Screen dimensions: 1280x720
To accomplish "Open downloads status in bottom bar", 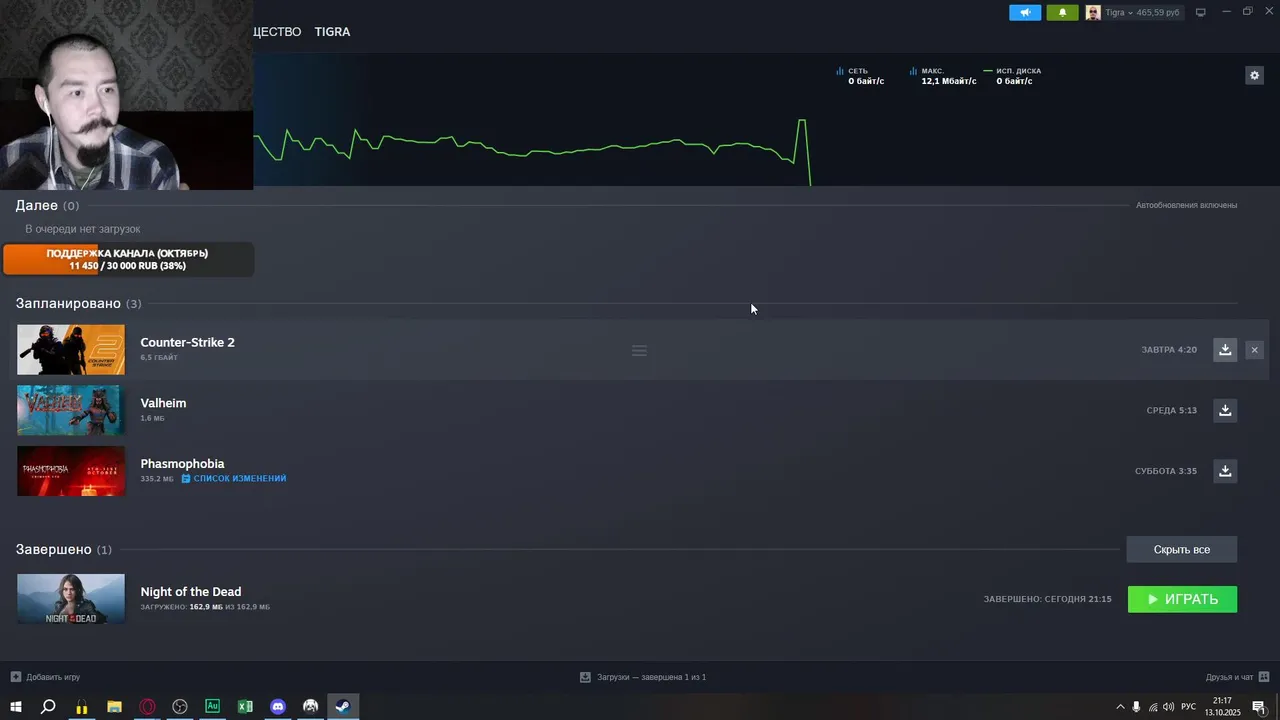I will pos(643,677).
